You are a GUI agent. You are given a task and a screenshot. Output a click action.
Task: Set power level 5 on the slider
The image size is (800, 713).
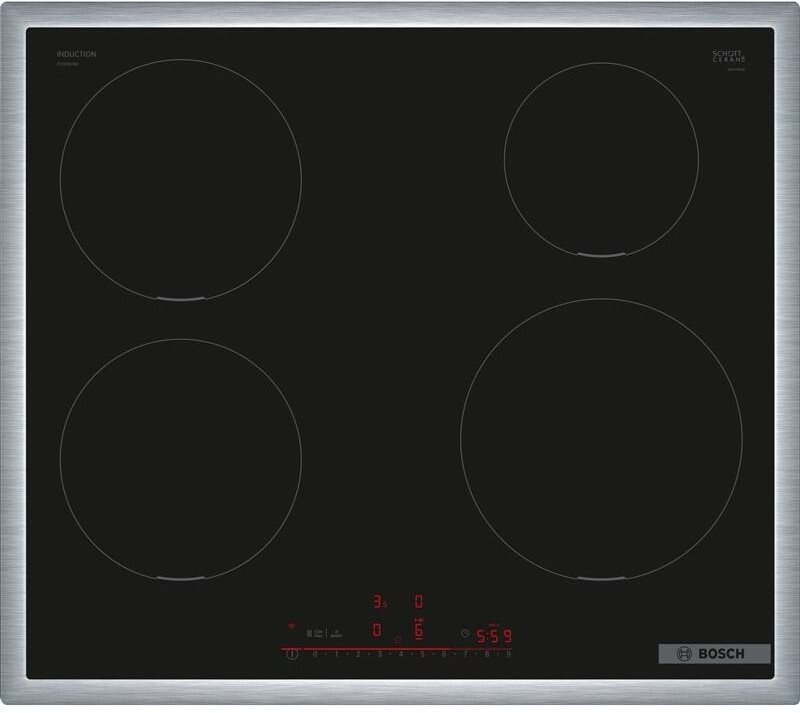coord(422,654)
